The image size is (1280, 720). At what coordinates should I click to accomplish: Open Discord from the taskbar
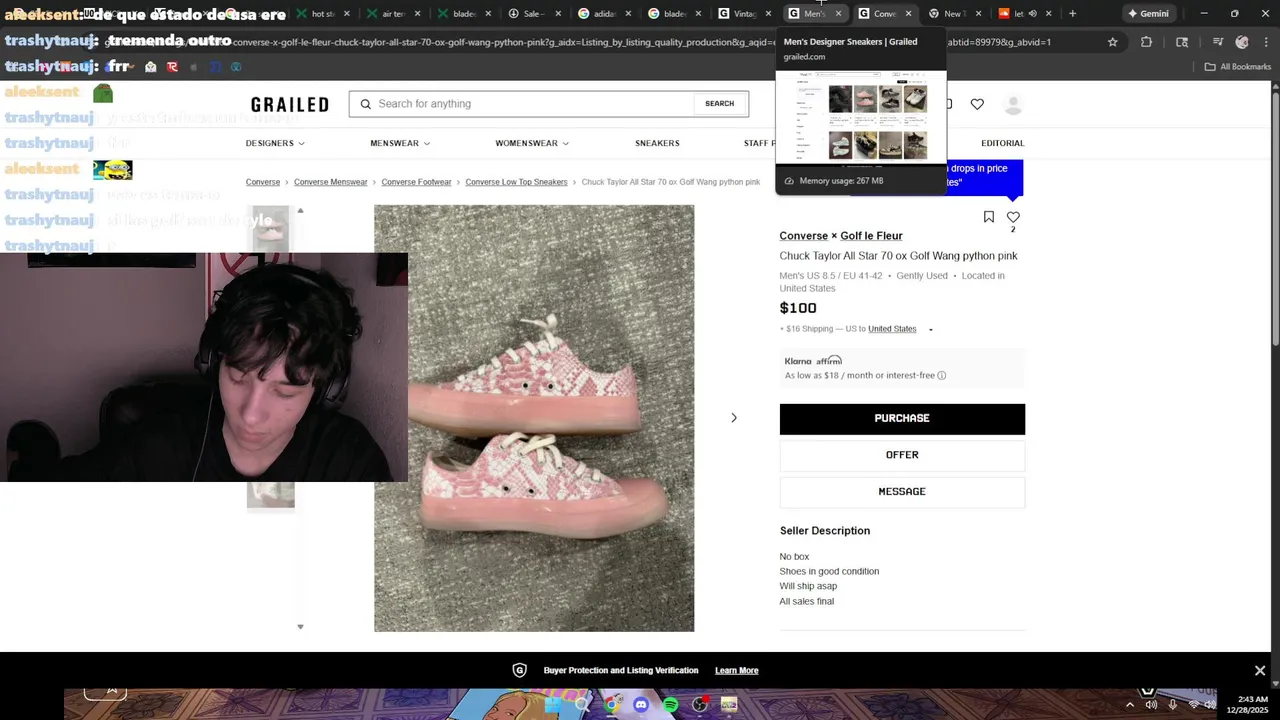(641, 705)
